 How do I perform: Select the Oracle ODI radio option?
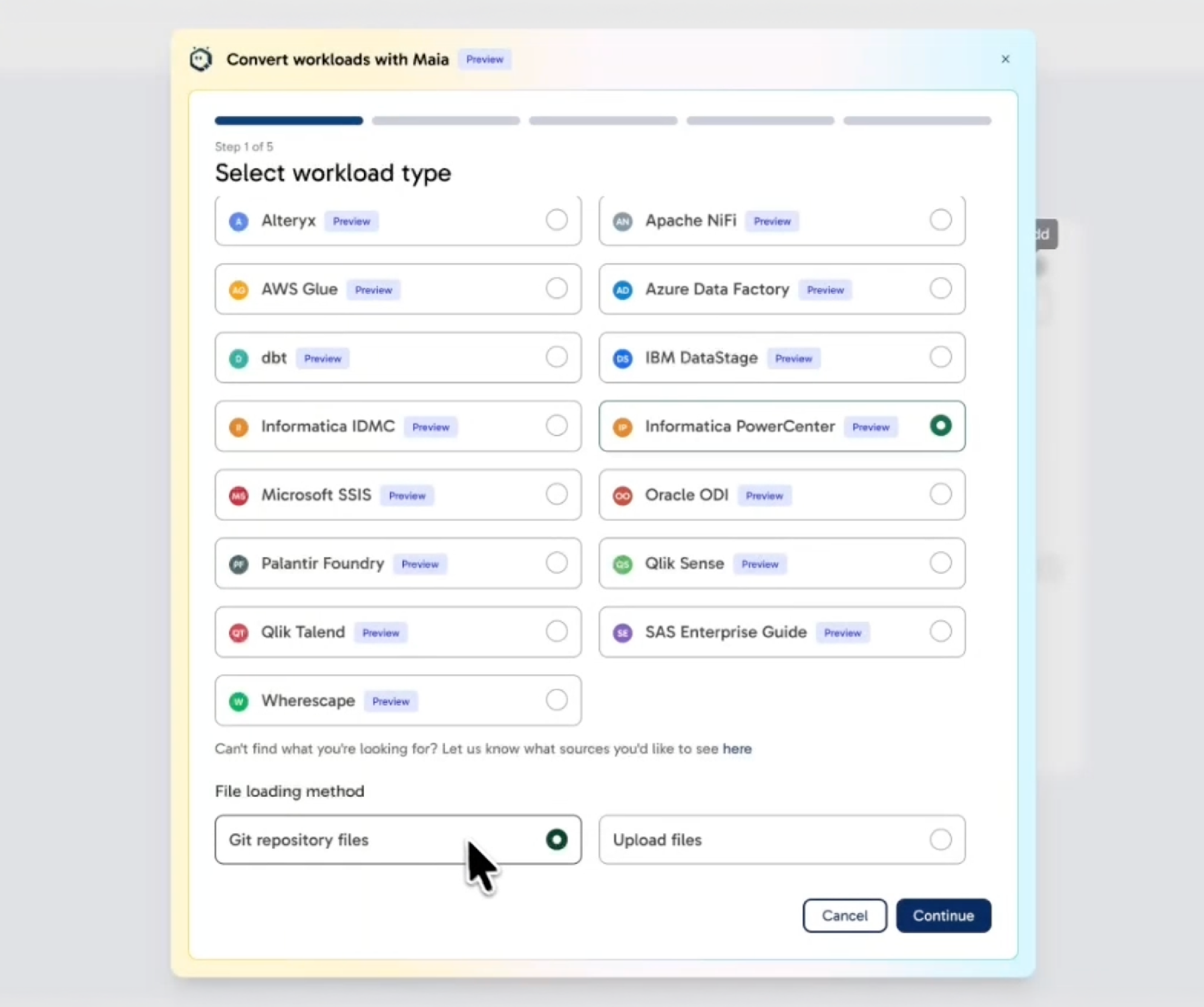coord(940,494)
